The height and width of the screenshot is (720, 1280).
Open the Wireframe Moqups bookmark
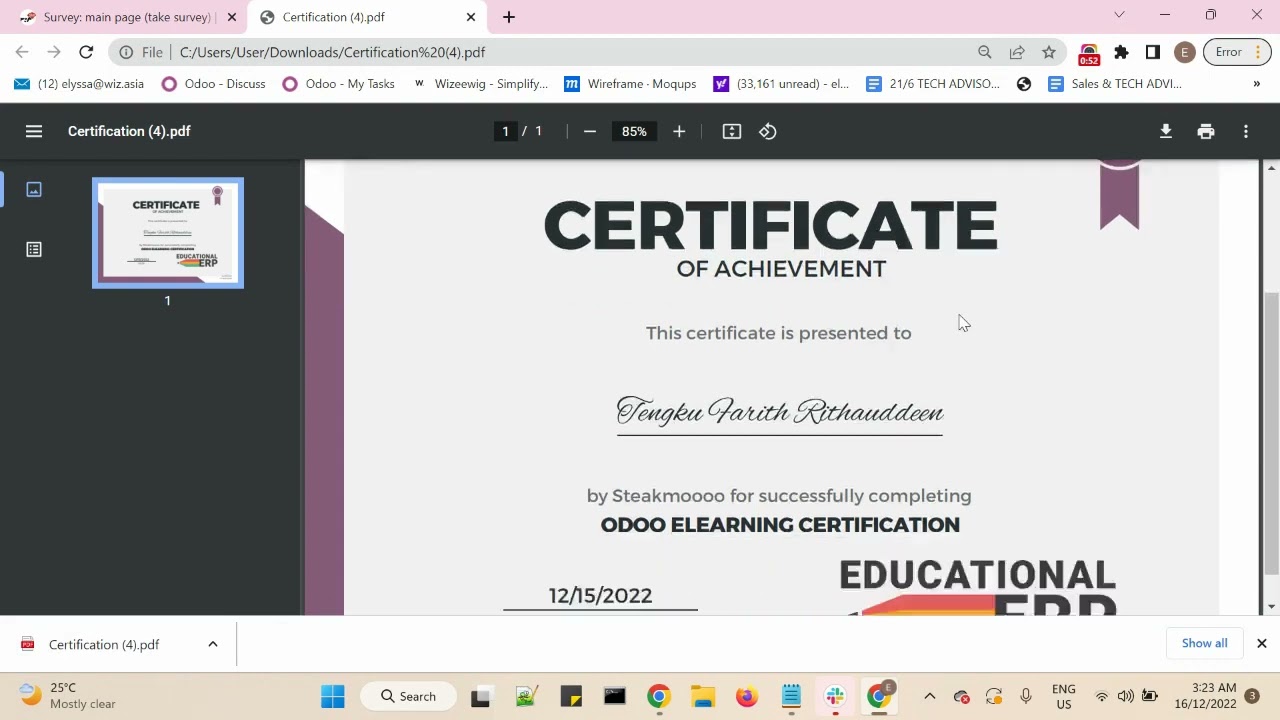coord(630,84)
